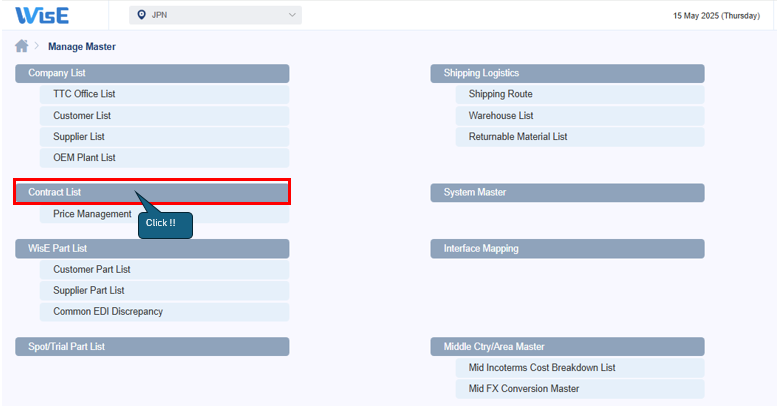This screenshot has height=406, width=777.
Task: Open Common EDI Discrepancy
Action: point(165,312)
